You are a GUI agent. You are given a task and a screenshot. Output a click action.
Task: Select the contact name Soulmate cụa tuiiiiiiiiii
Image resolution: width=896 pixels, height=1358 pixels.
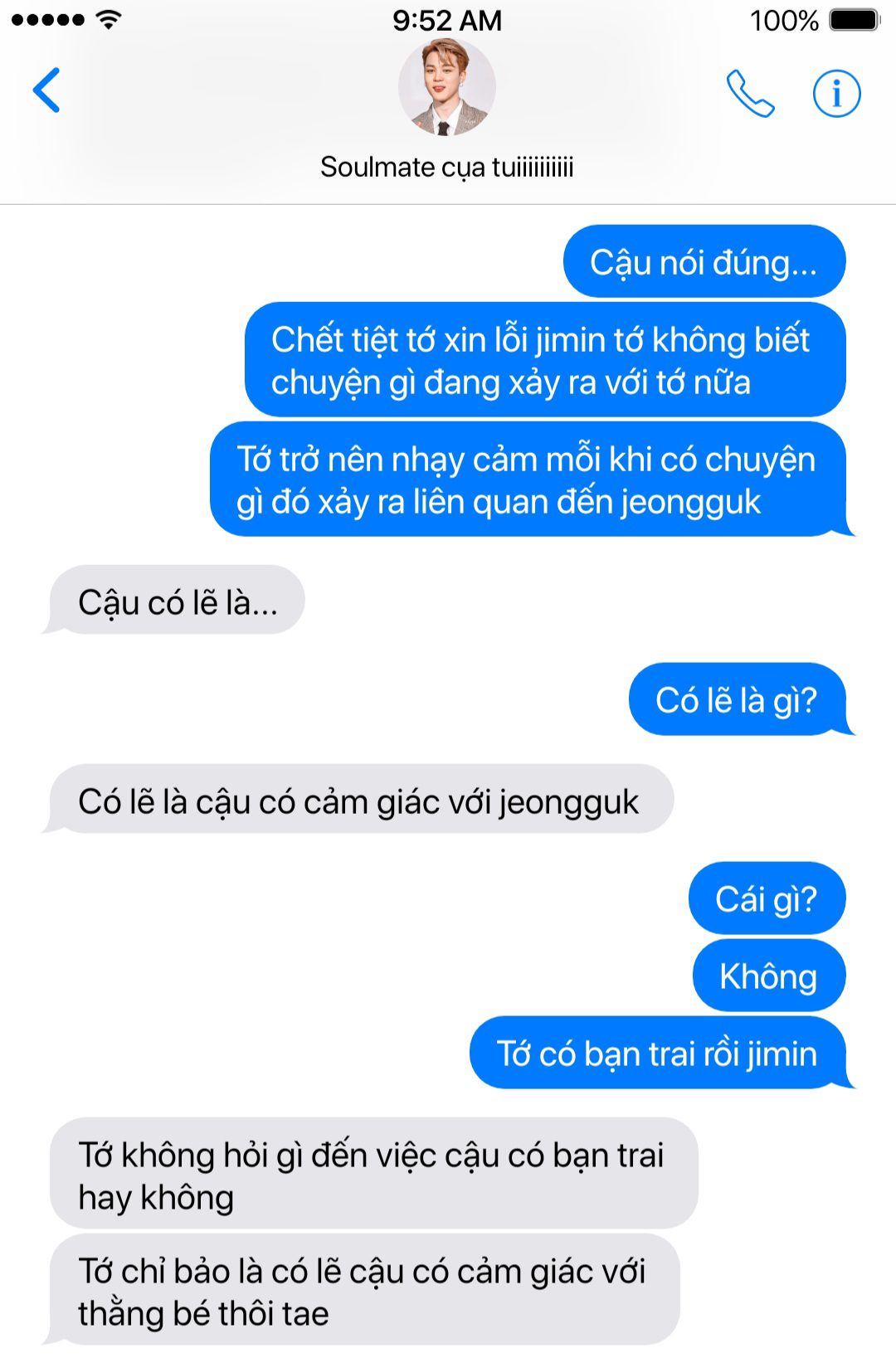(x=447, y=167)
